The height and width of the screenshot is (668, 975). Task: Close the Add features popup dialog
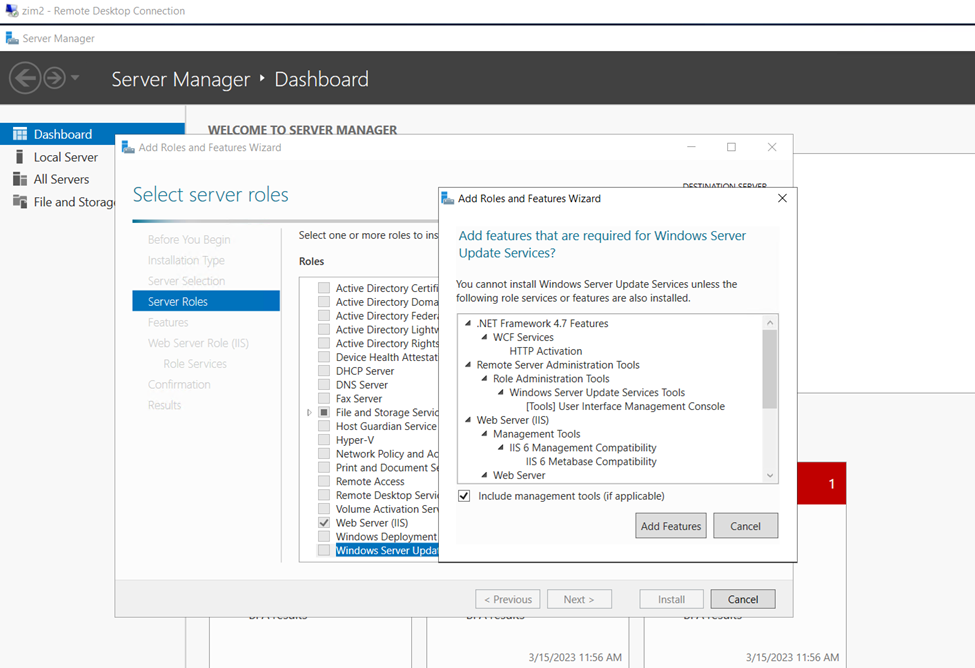782,198
